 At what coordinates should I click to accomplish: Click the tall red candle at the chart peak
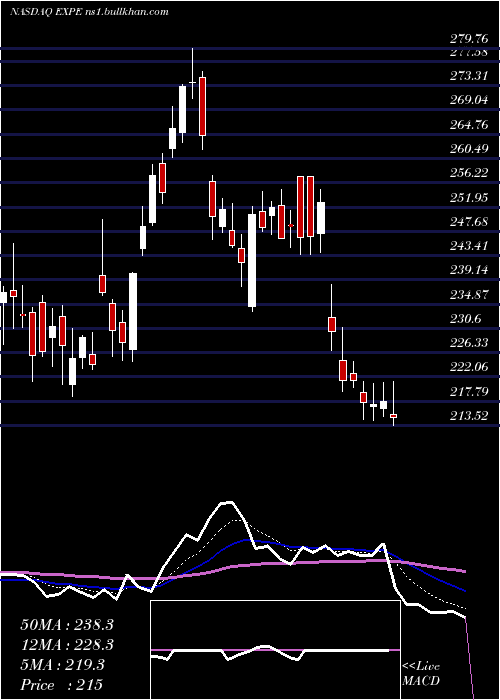click(x=202, y=106)
